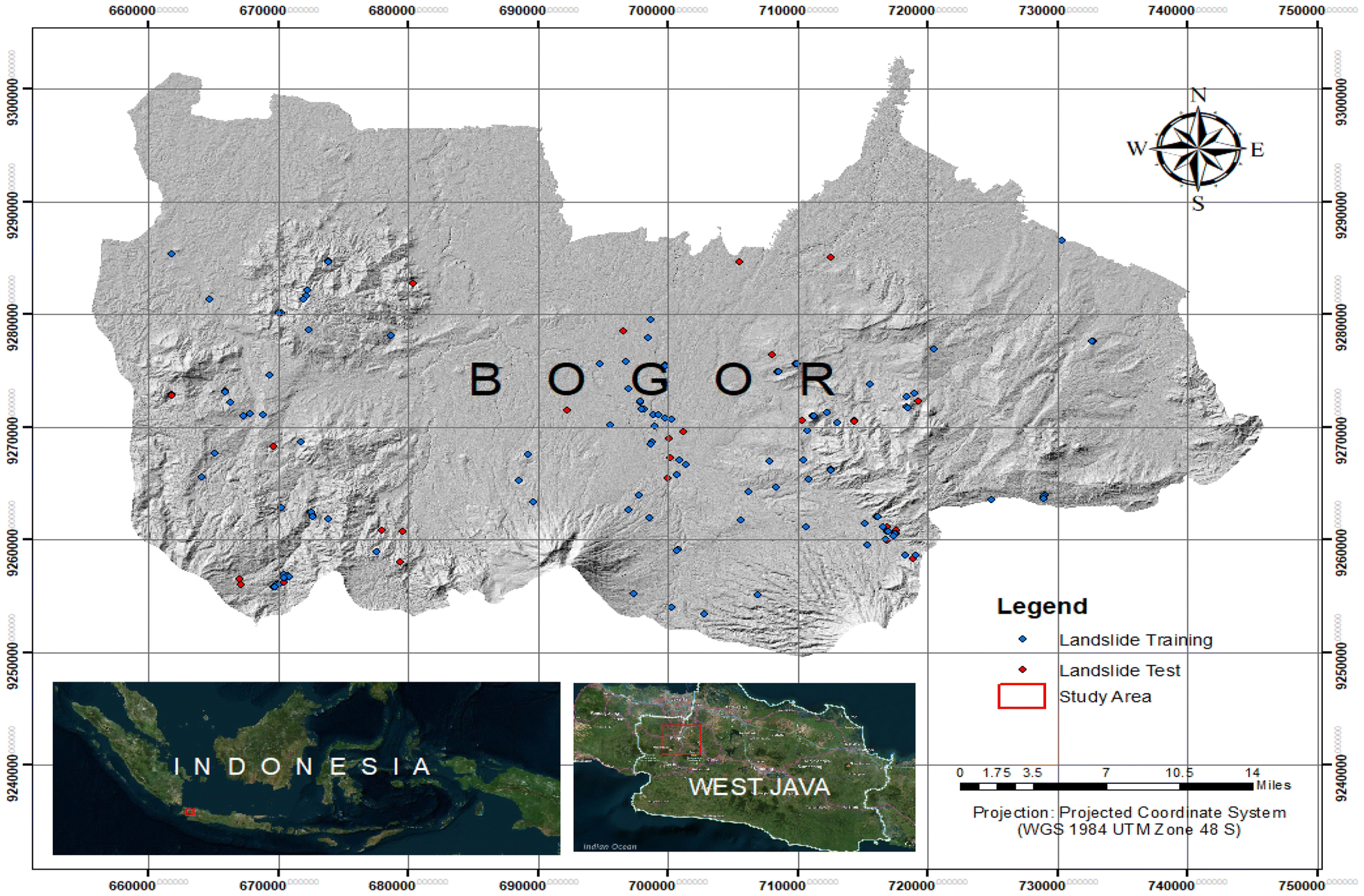
Task: Click the "680000" easting label on bottom axis
Action: click(x=392, y=886)
